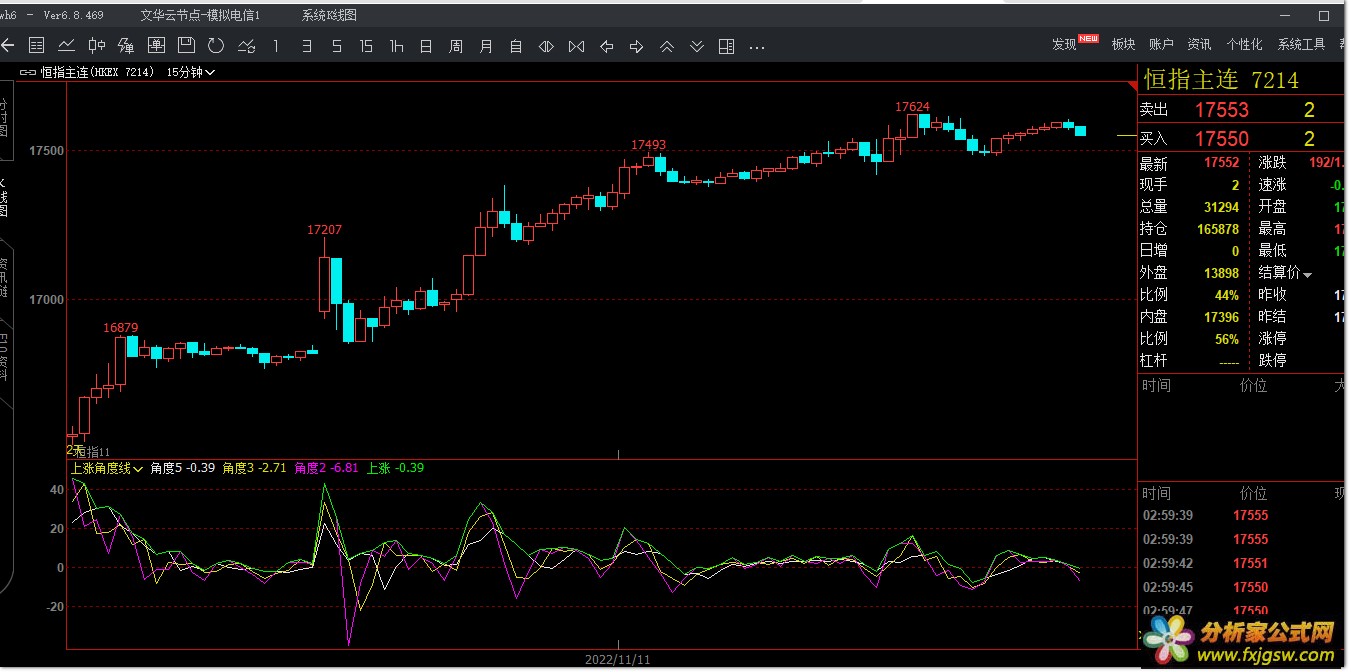Click the right arrow toolbar icon

(636, 45)
